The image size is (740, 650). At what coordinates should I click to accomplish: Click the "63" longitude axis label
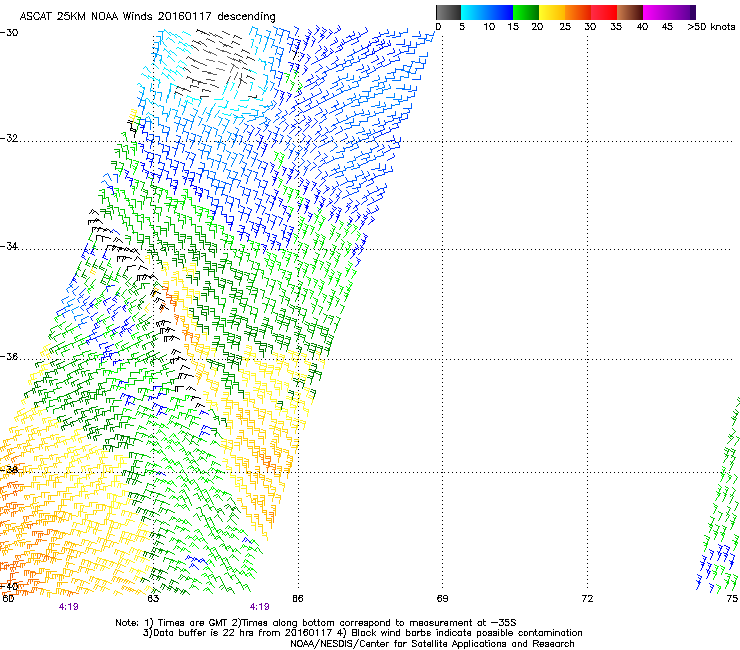tap(153, 599)
